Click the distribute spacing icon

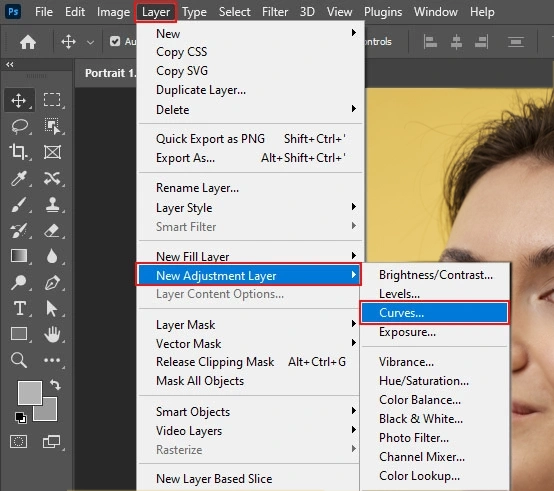point(515,42)
